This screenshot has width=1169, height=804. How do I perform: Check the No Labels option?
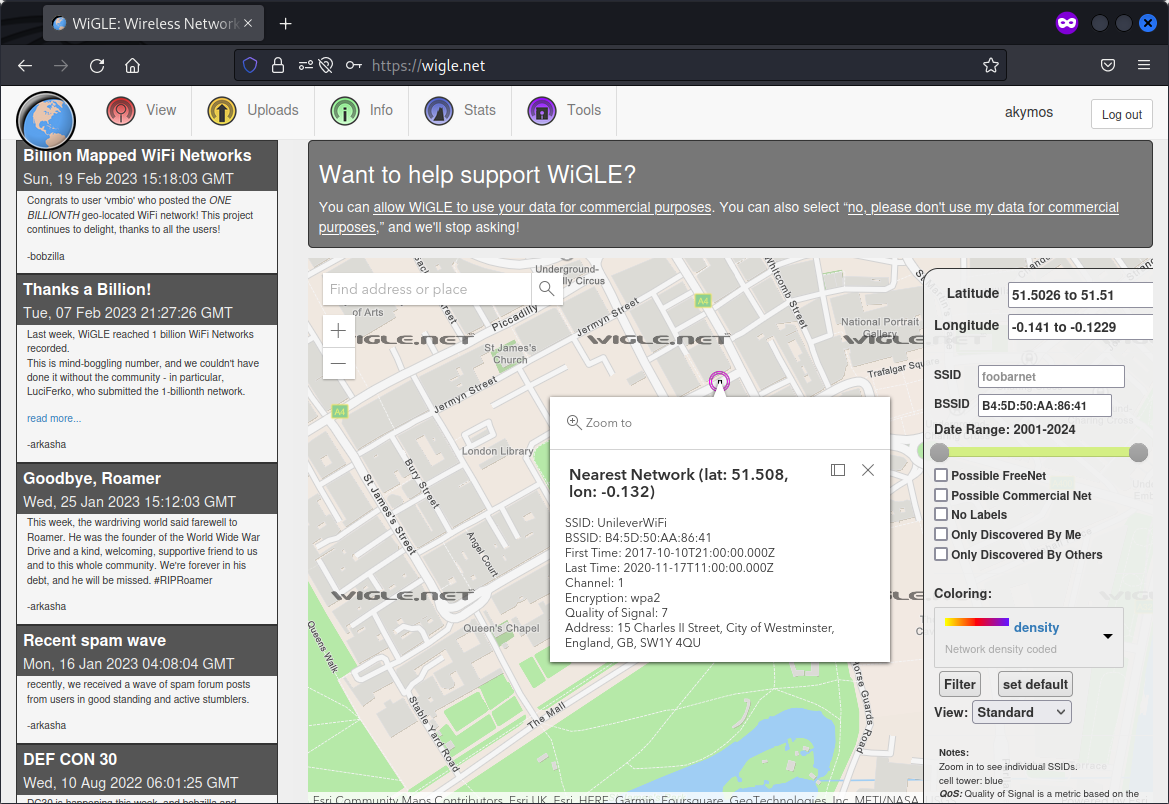tap(940, 515)
